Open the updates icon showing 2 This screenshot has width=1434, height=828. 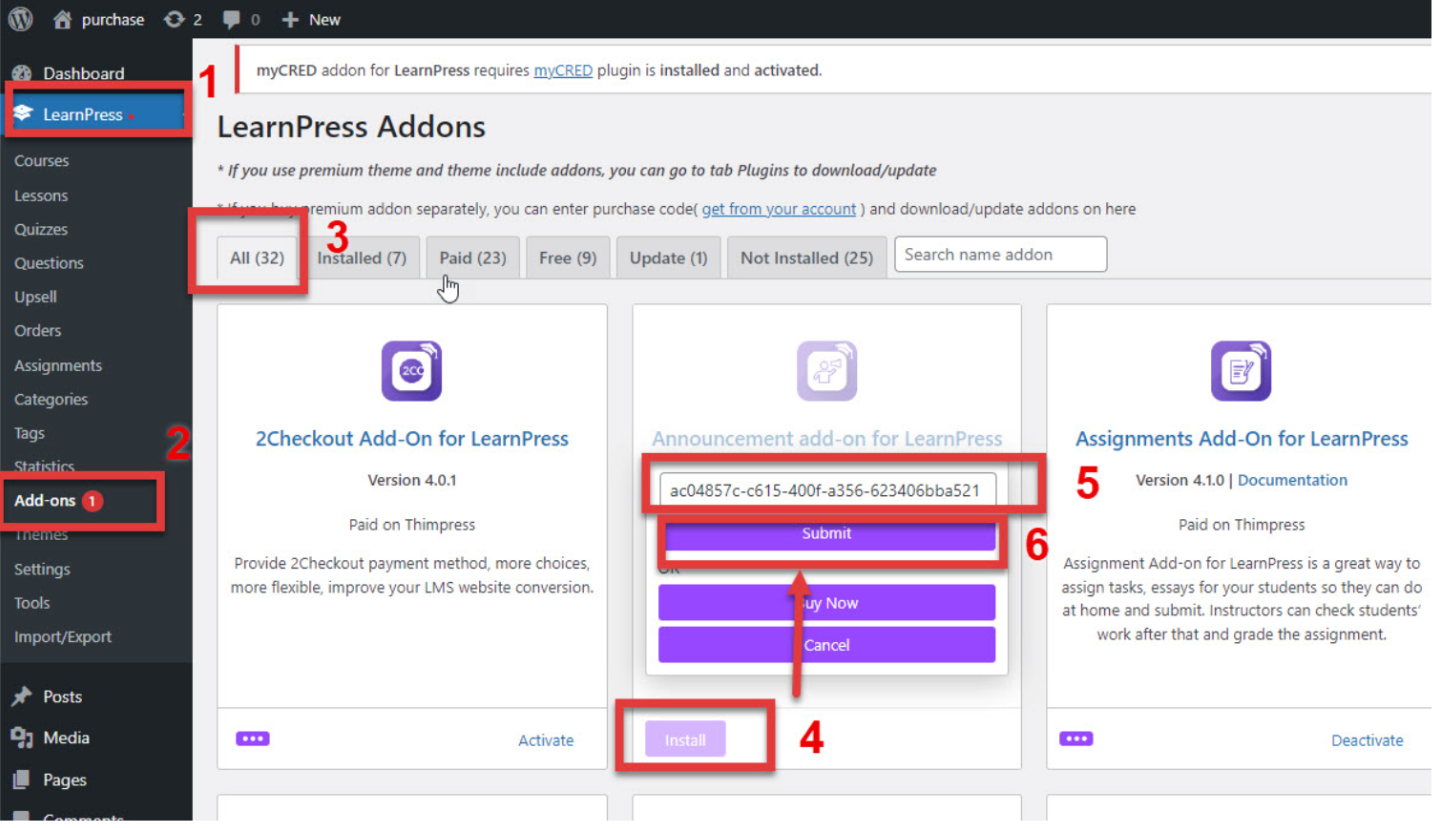click(174, 19)
